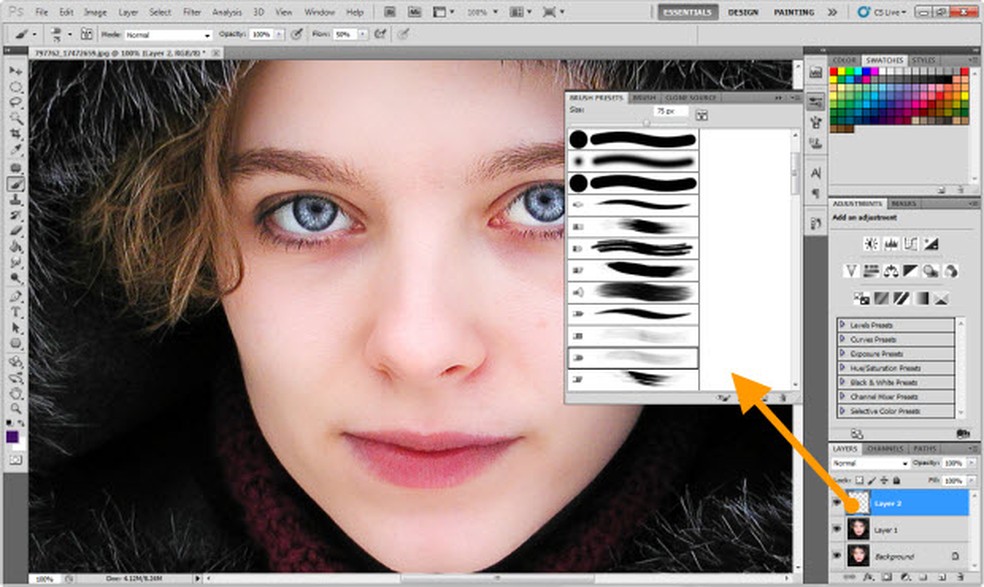Click the Design workspace button
This screenshot has width=984, height=587.
pyautogui.click(x=742, y=12)
